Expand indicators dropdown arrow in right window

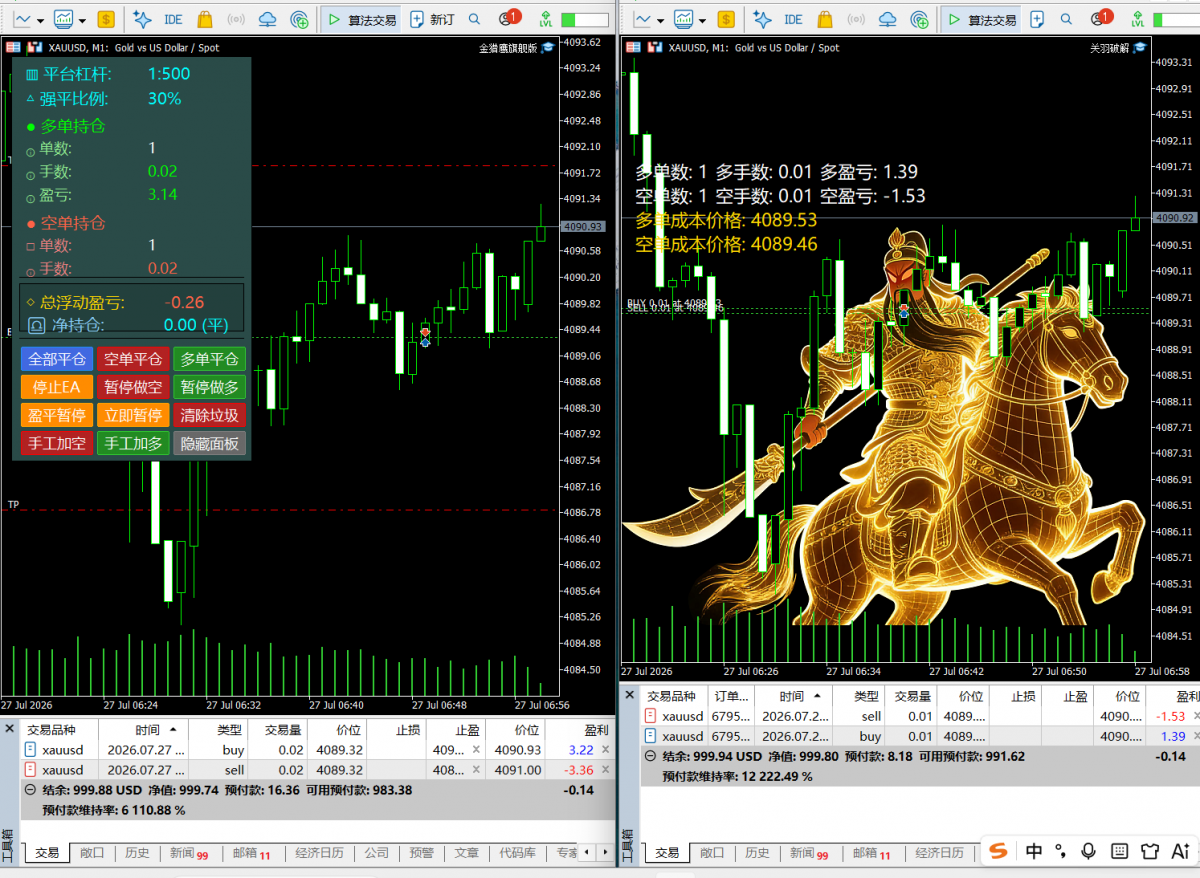702,20
